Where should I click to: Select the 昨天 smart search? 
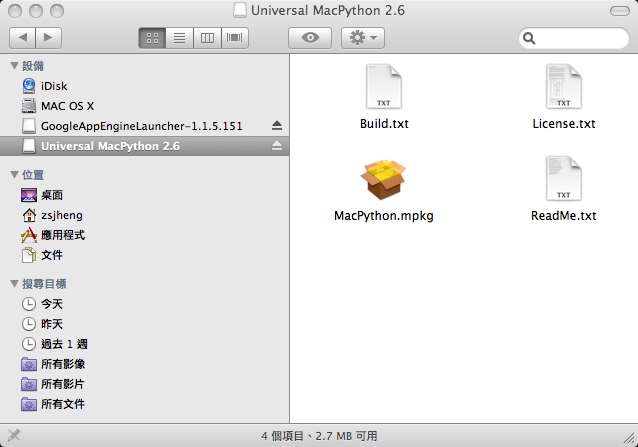tap(144, 324)
